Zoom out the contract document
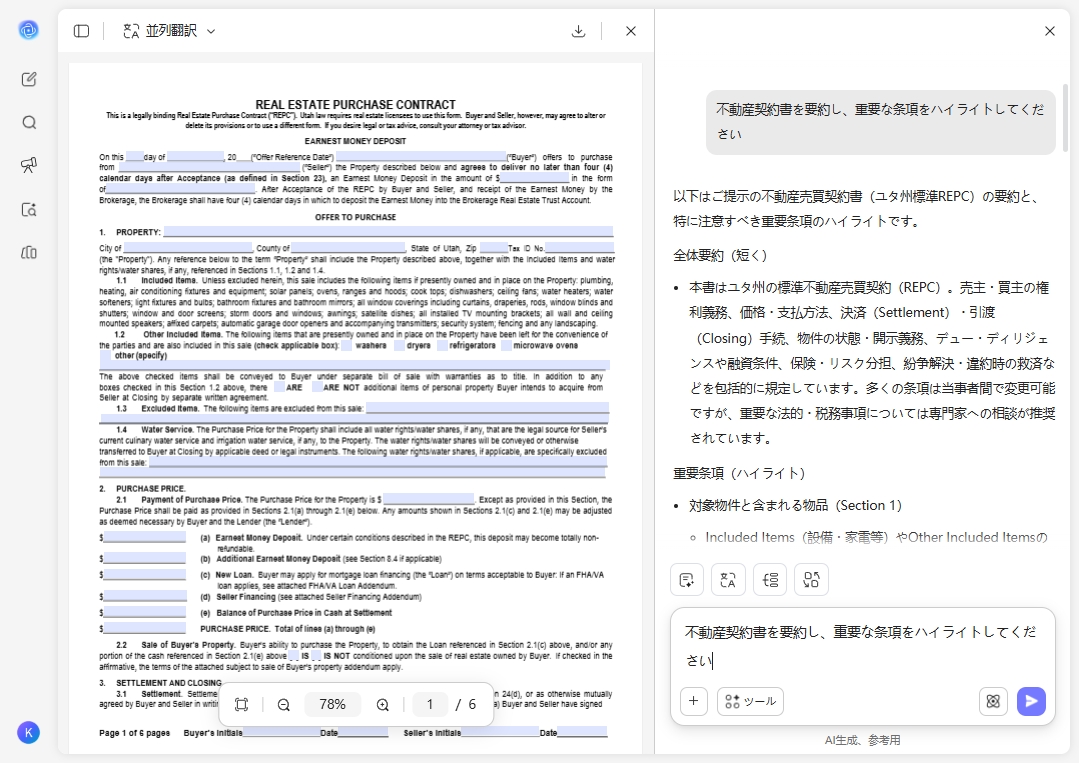Viewport: 1079px width, 763px height. 283,704
